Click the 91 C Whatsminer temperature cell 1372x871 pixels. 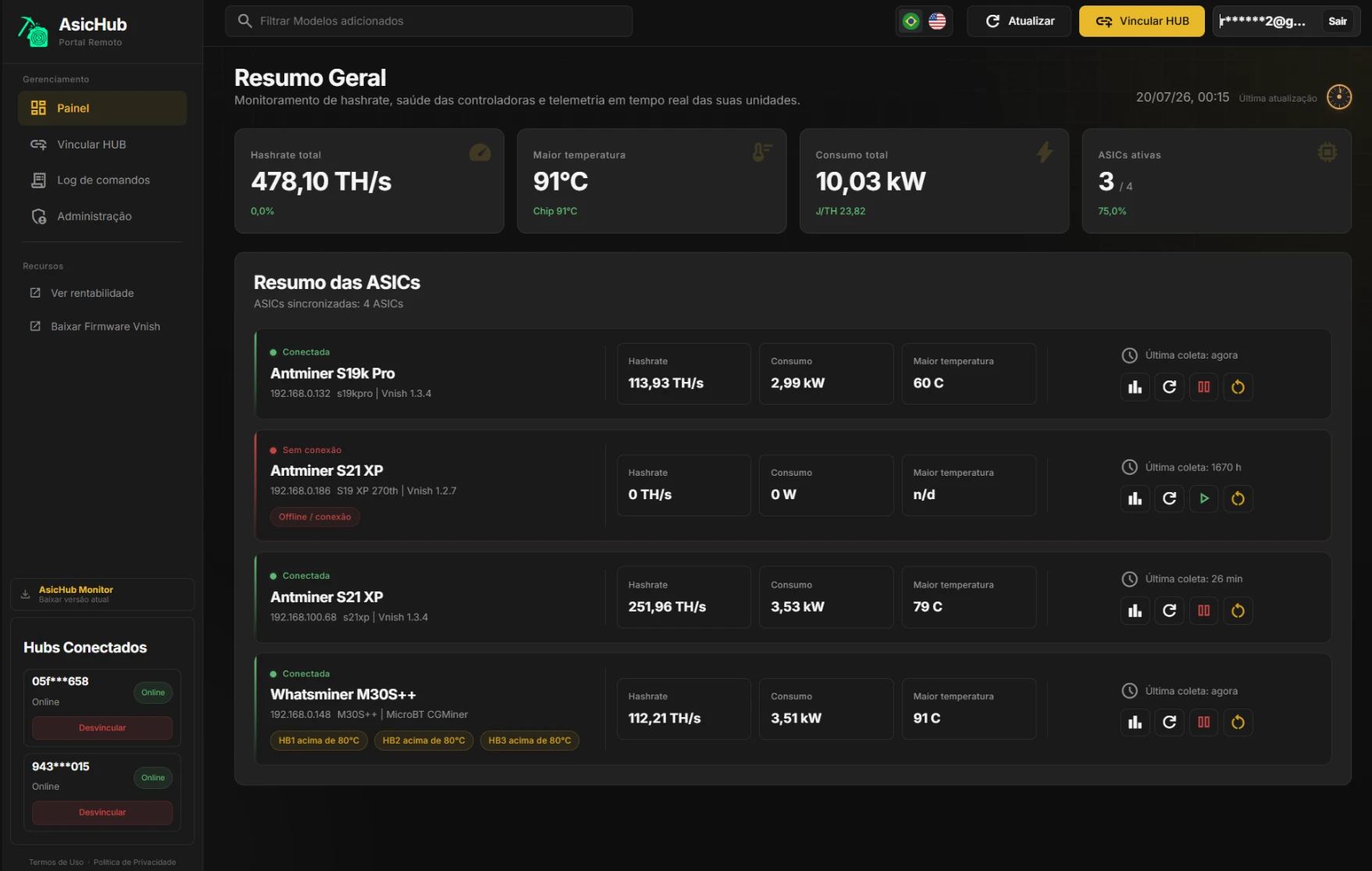pyautogui.click(x=968, y=709)
